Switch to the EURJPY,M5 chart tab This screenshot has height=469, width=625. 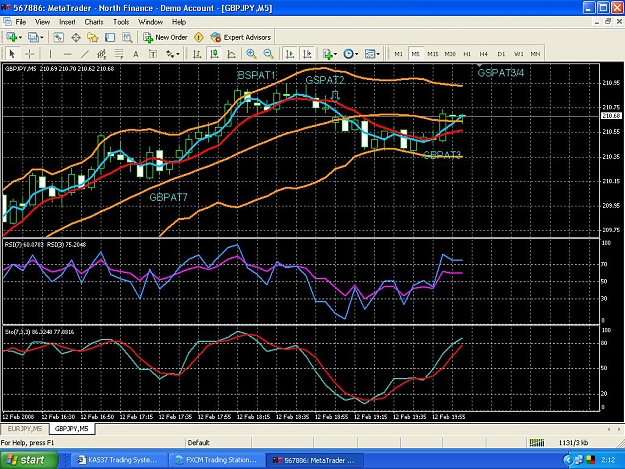[25, 429]
